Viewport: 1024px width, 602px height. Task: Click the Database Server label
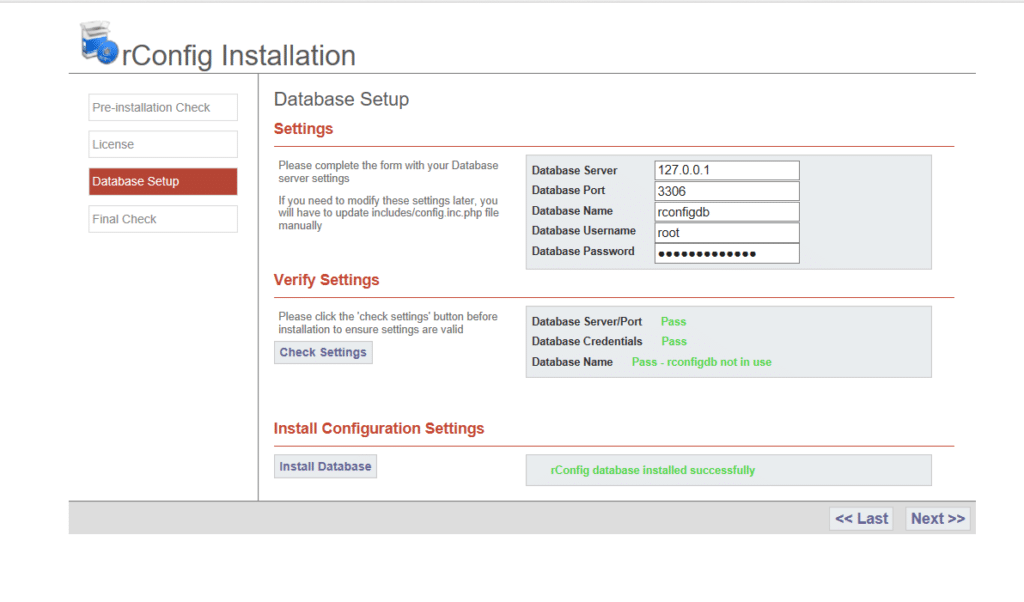click(574, 170)
